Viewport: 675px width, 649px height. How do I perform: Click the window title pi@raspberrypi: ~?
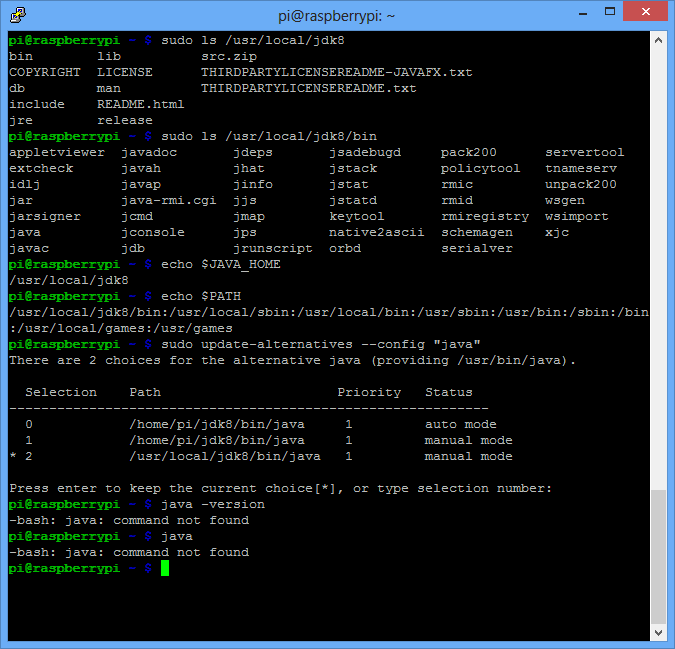(x=336, y=16)
